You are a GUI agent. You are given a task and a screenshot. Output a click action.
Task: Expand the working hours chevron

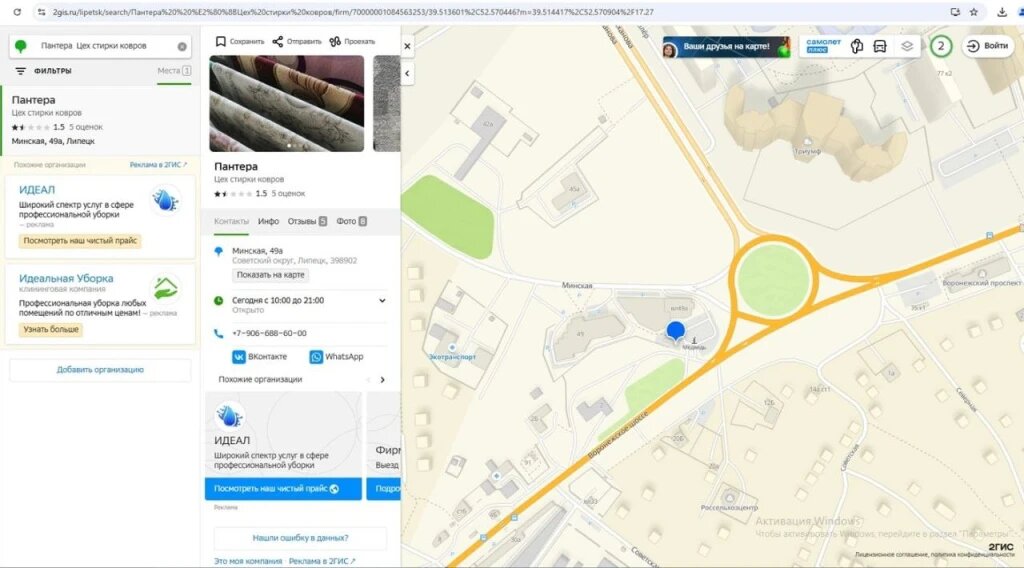tap(382, 301)
